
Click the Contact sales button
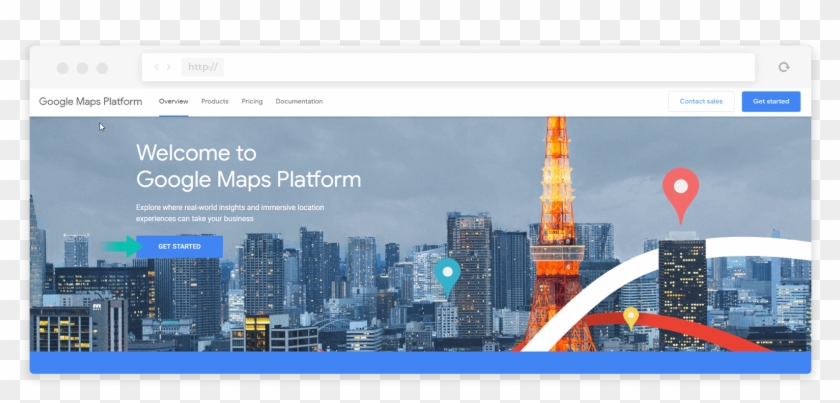point(701,101)
